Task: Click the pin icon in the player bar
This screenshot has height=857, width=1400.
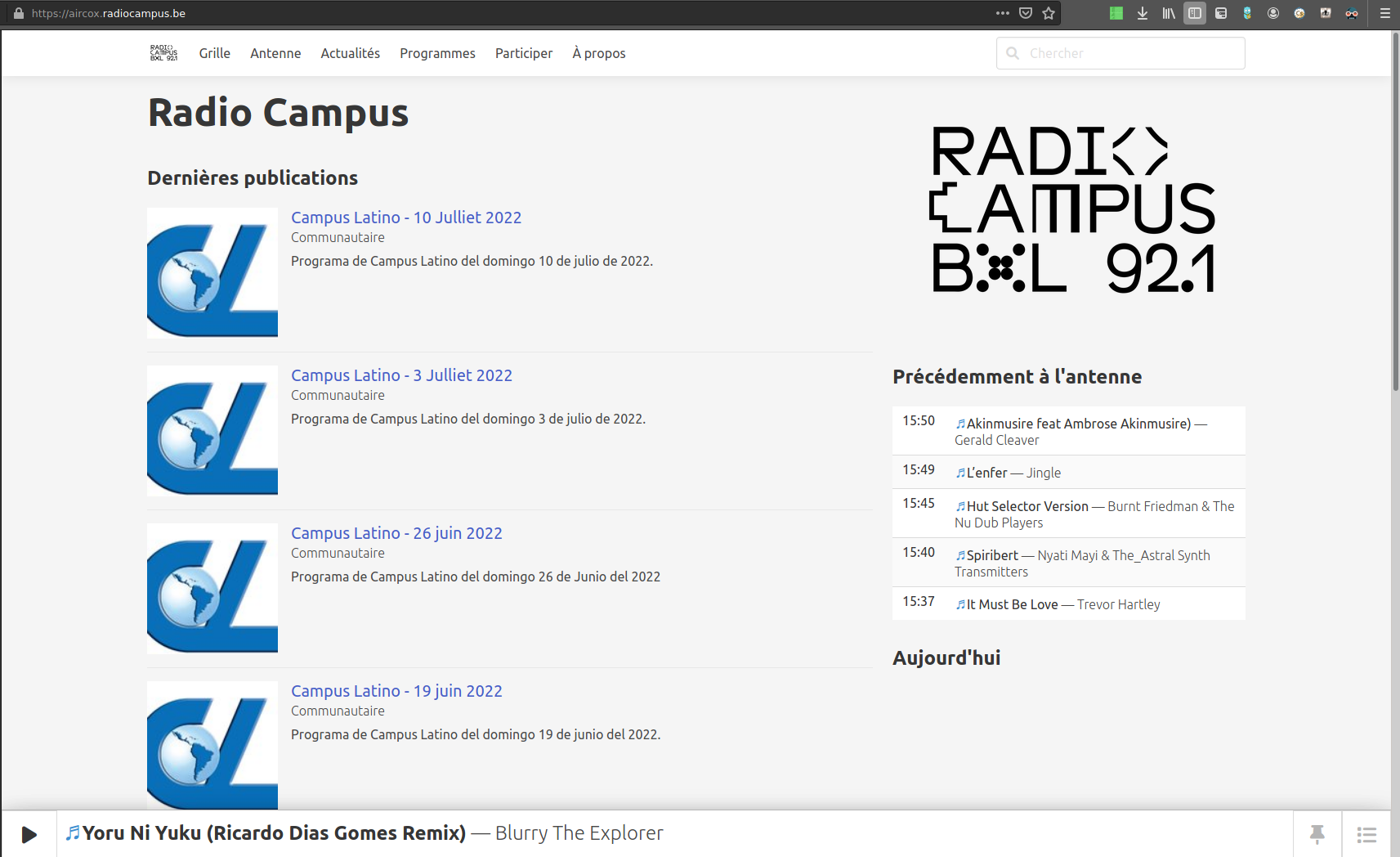Action: (x=1317, y=834)
